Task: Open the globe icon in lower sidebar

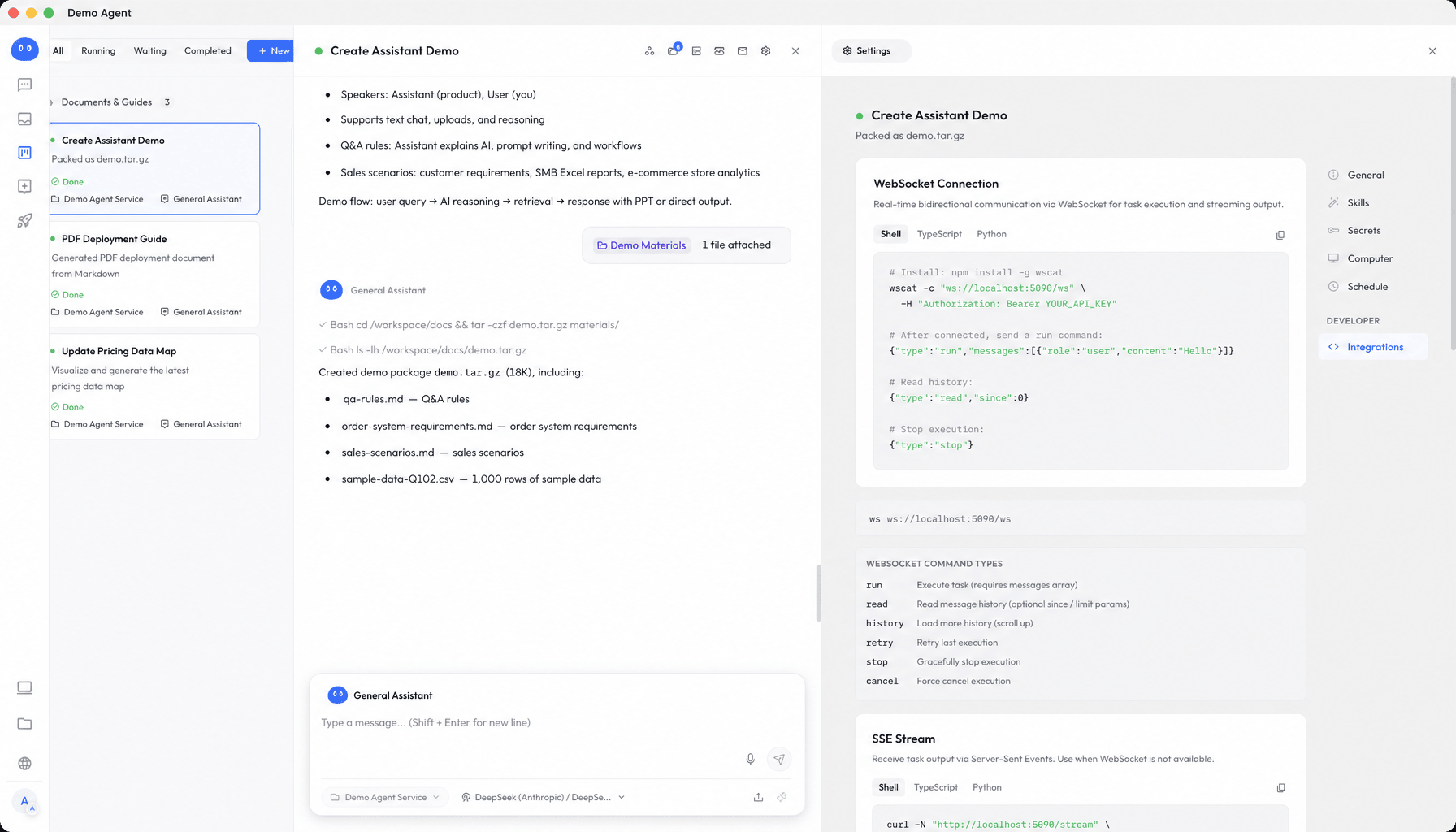Action: point(24,764)
